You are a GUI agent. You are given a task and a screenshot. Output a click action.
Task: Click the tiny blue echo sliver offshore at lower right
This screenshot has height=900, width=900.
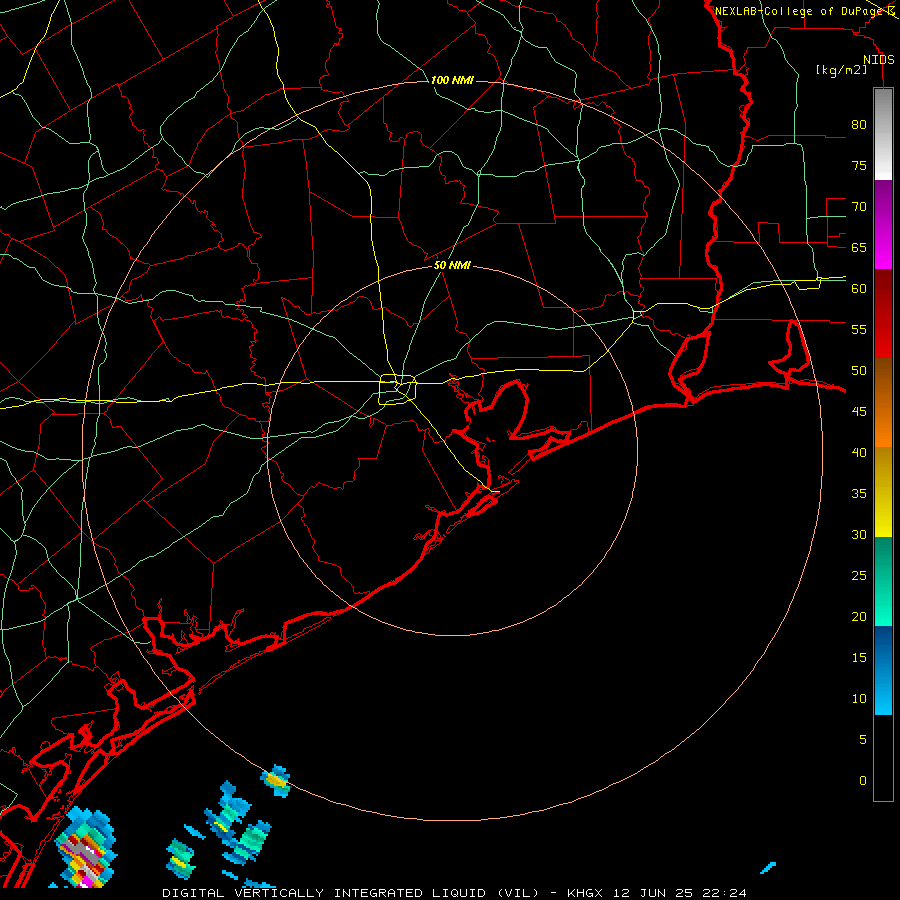pos(768,867)
